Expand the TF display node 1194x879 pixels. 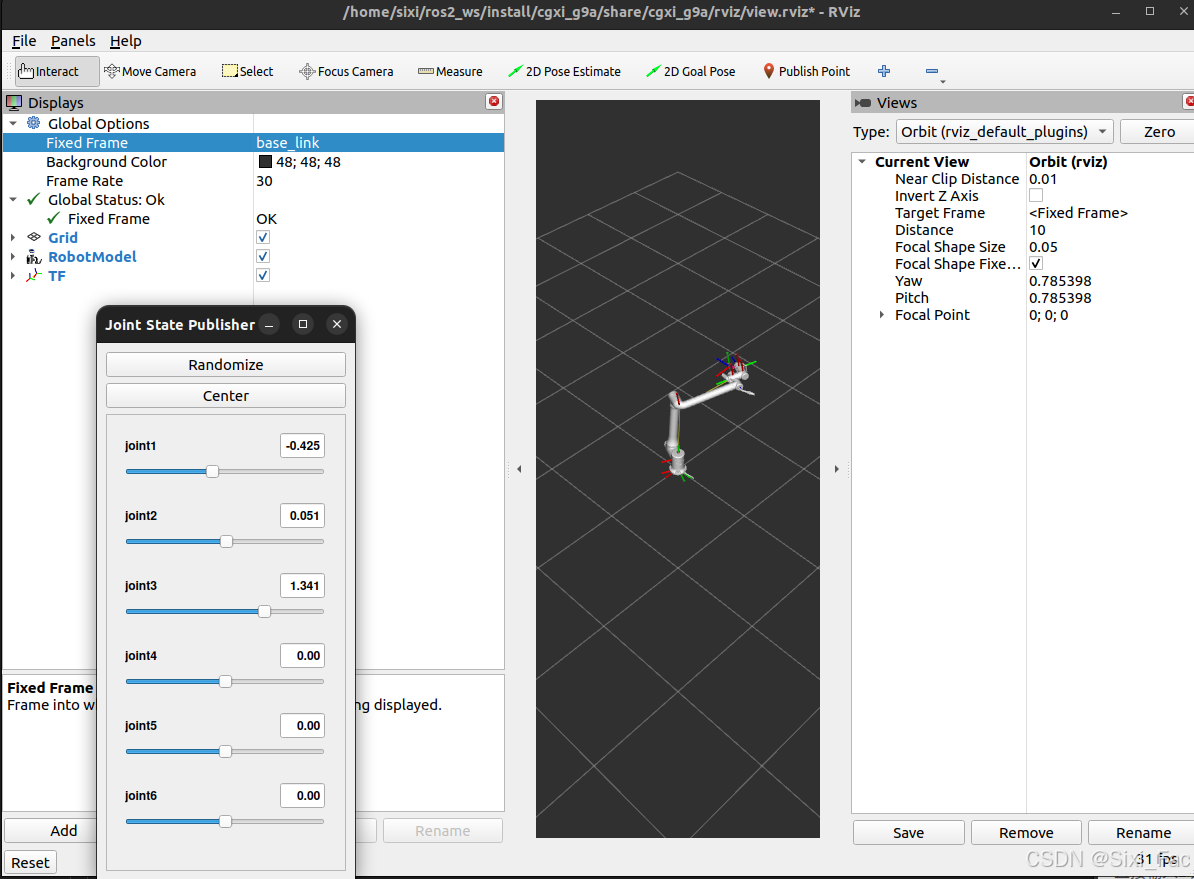coord(13,276)
